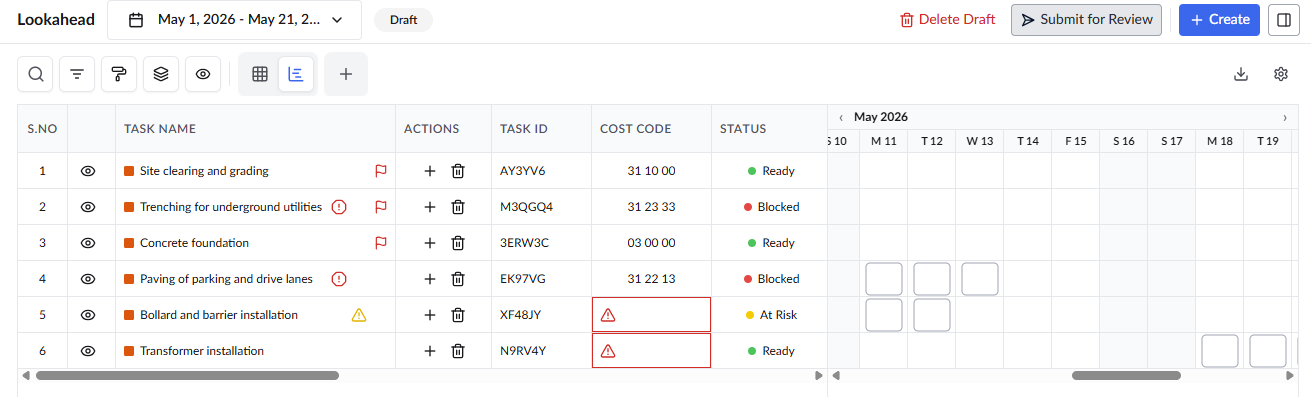The width and height of the screenshot is (1311, 397).
Task: Delete the Bollard and barrier installation task
Action: (x=458, y=315)
